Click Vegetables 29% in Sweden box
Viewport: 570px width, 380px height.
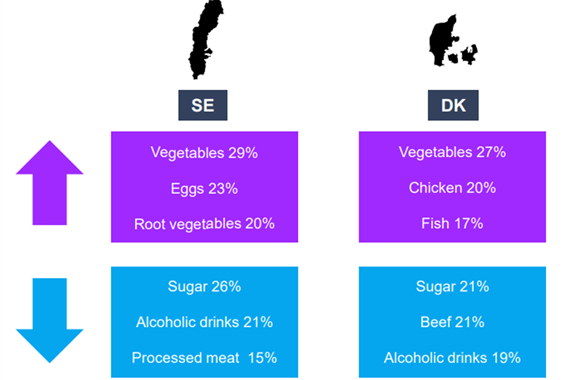(x=204, y=153)
